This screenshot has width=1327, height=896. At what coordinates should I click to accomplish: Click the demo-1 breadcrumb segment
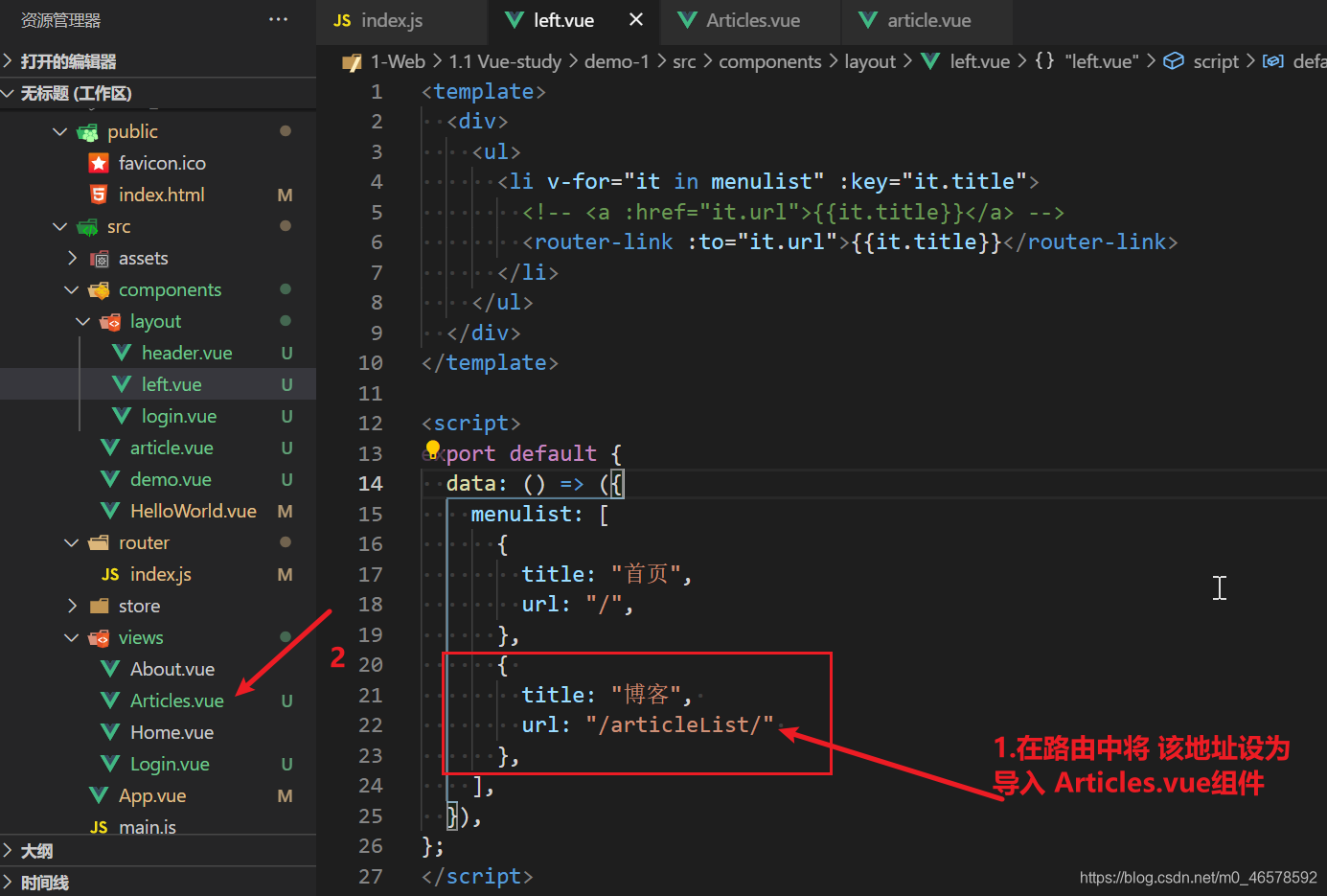pos(616,61)
